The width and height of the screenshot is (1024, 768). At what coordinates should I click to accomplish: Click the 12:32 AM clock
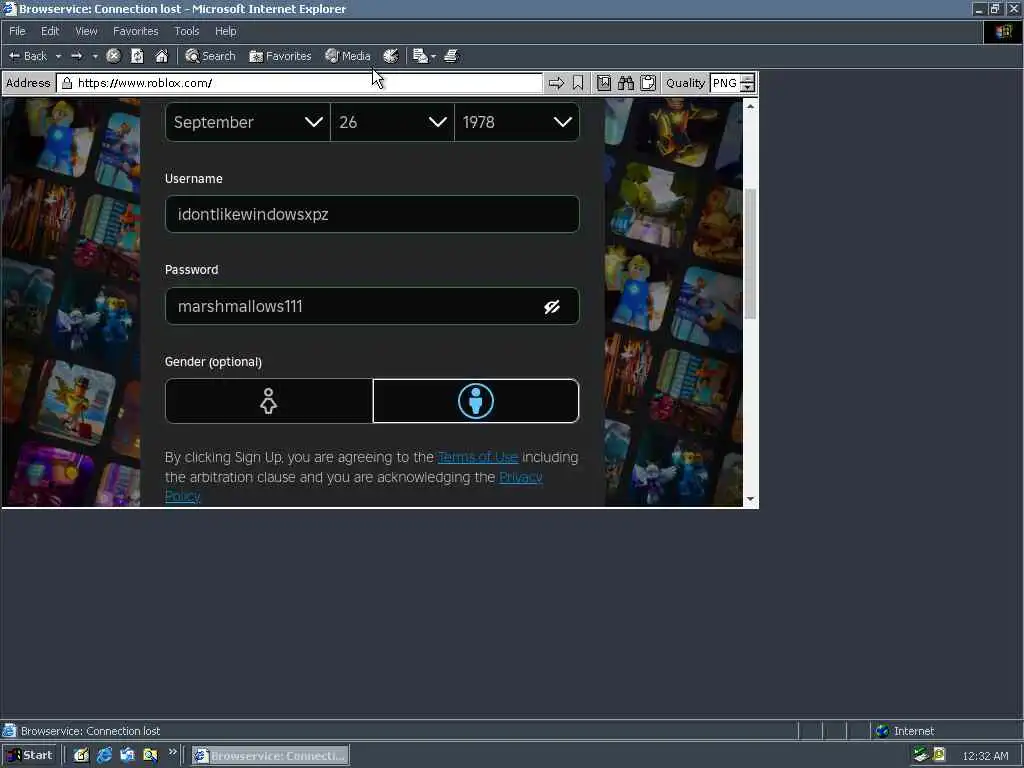(x=985, y=756)
